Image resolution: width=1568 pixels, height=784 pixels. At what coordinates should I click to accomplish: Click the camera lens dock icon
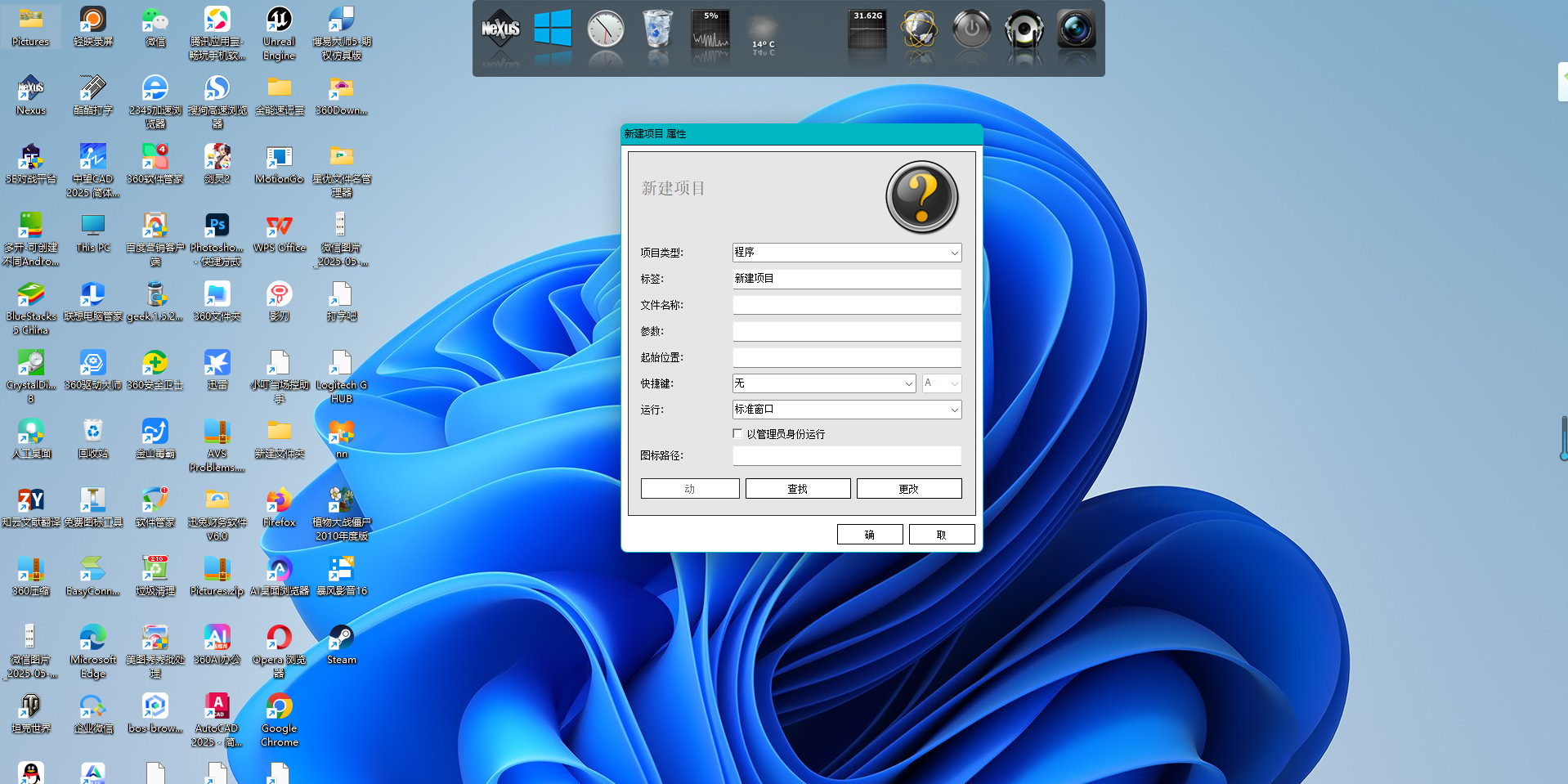(x=1076, y=30)
